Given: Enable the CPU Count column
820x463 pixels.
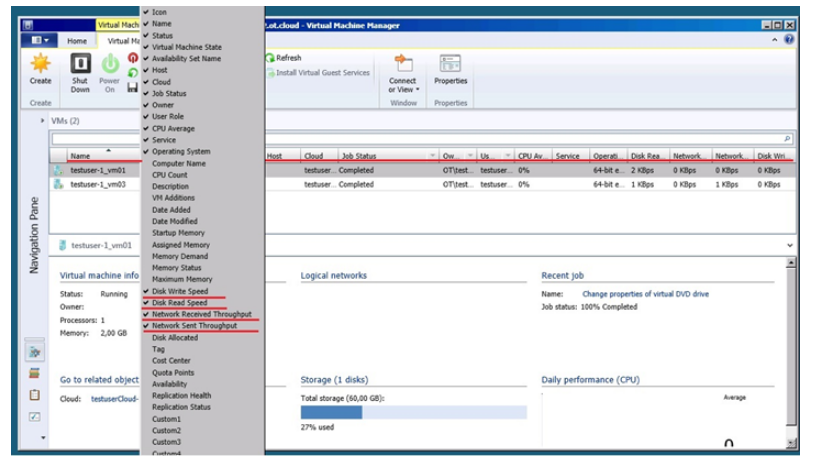Looking at the screenshot, I should coord(170,175).
